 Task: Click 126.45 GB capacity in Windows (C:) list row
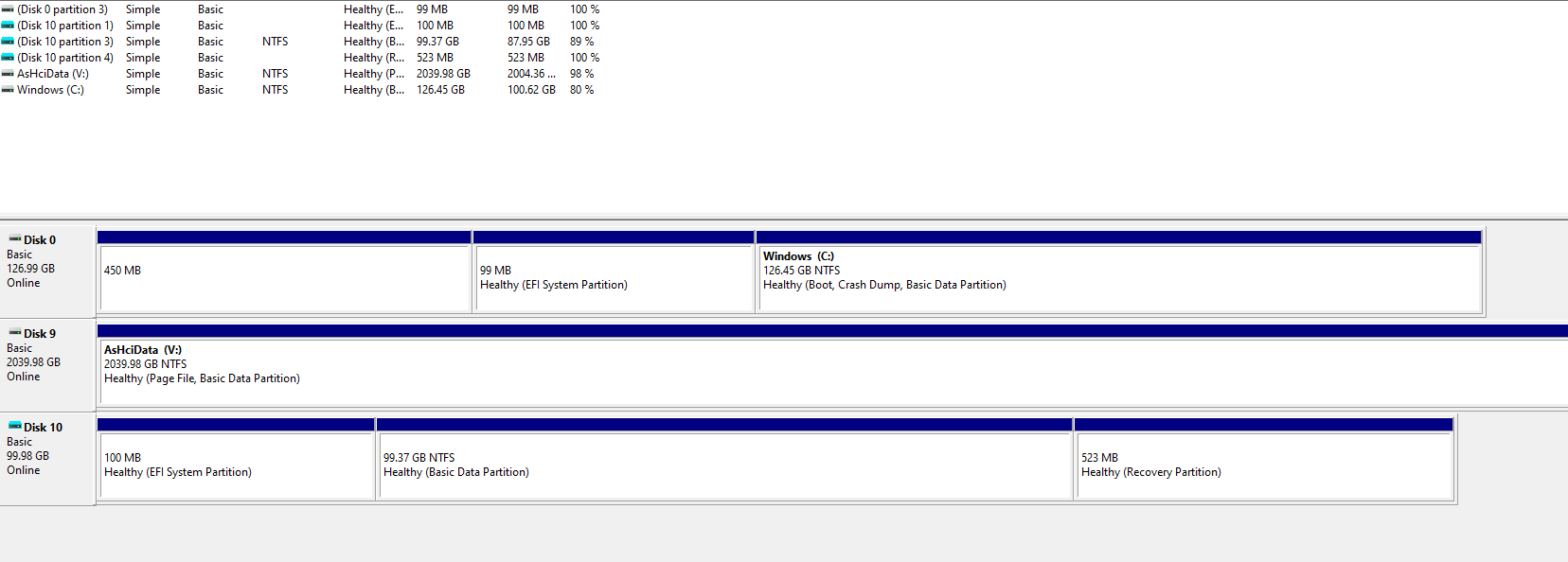(x=440, y=90)
